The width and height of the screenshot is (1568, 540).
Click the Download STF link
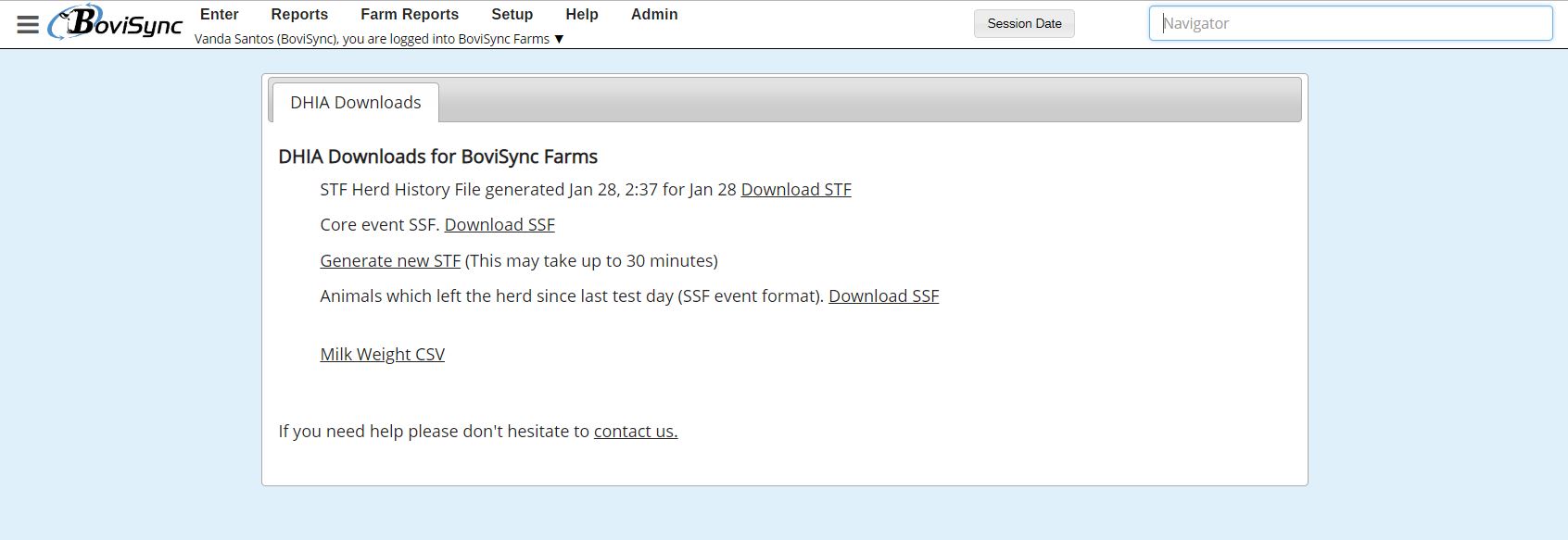coord(796,190)
